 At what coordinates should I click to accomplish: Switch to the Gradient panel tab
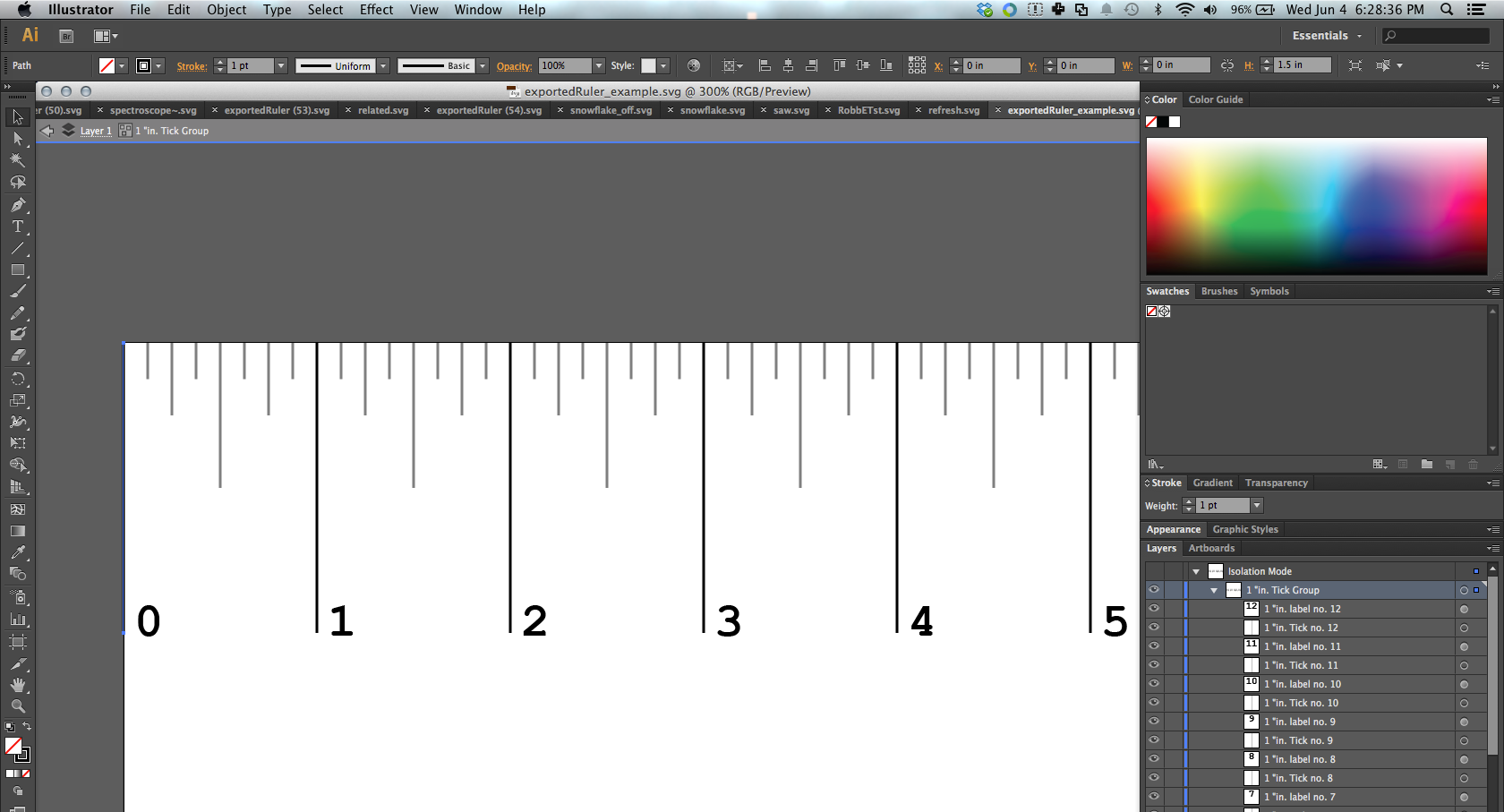pyautogui.click(x=1212, y=483)
